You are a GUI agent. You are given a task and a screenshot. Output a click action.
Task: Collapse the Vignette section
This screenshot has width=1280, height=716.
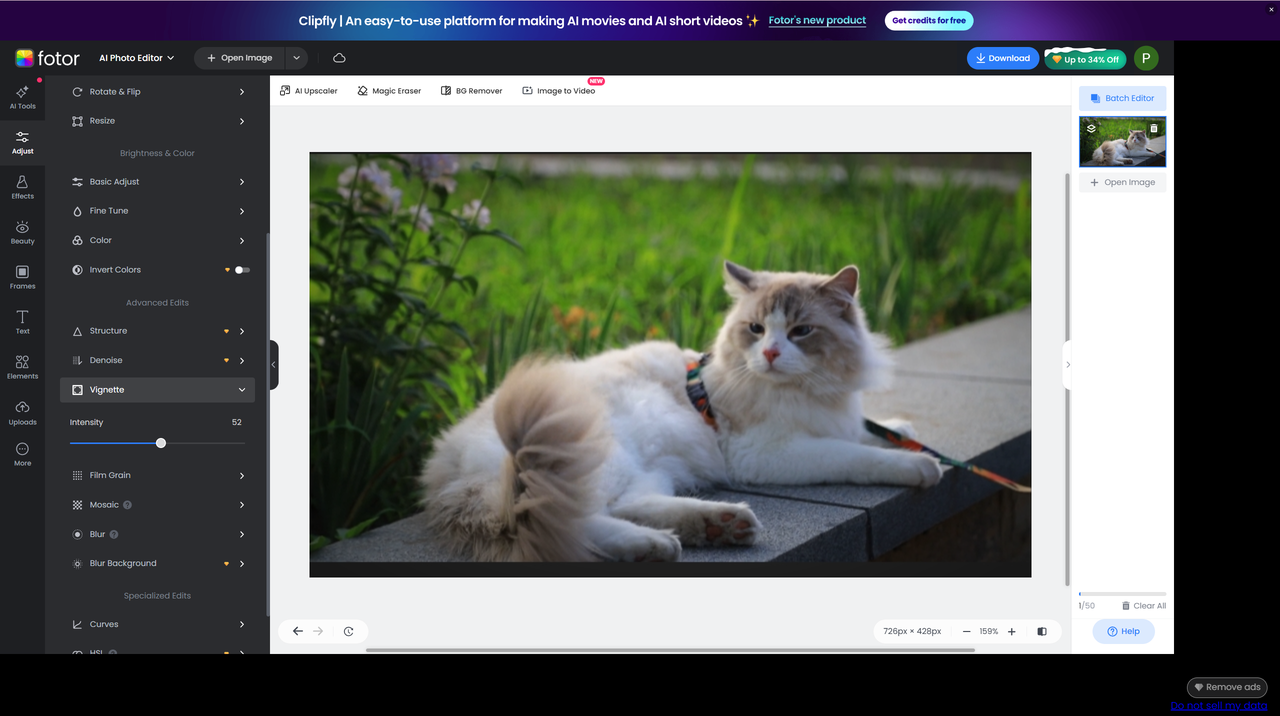pyautogui.click(x=157, y=390)
